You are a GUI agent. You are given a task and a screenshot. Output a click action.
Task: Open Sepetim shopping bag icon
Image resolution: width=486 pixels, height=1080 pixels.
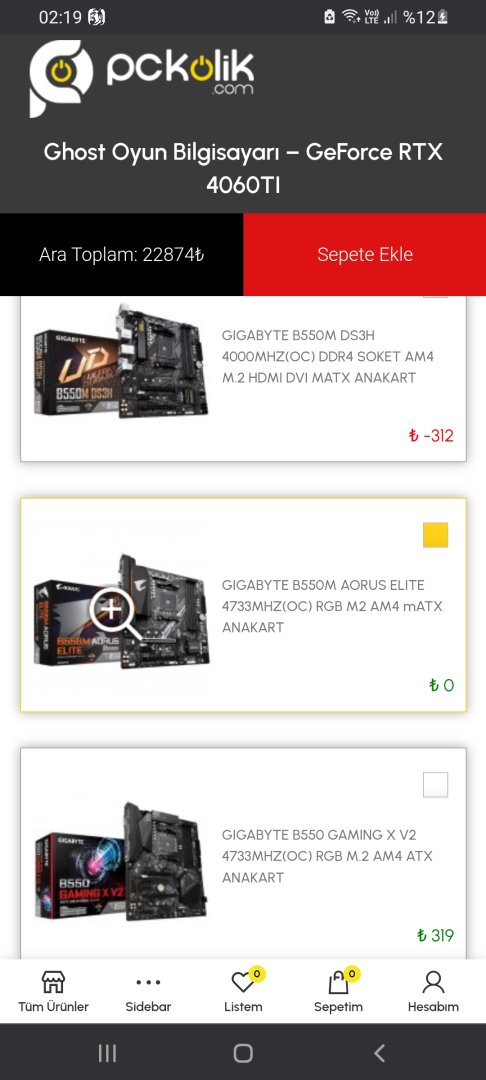(x=338, y=981)
